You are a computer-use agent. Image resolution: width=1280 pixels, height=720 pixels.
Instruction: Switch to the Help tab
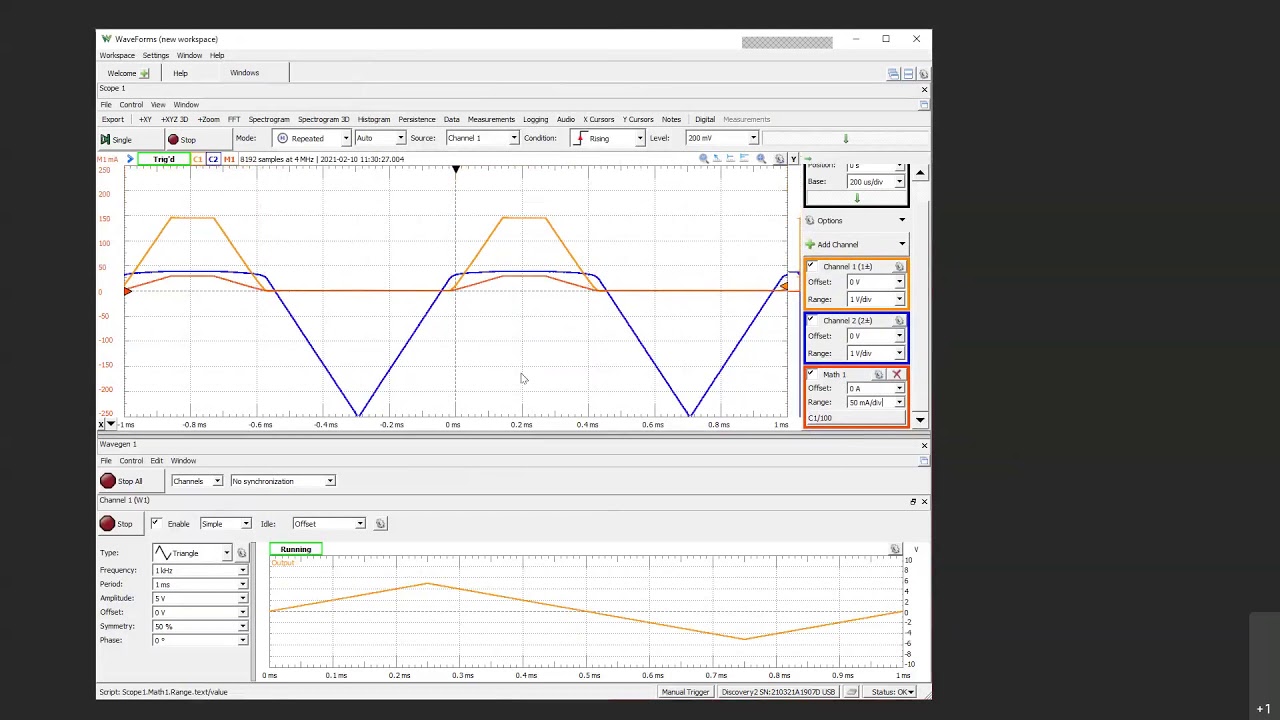[x=180, y=73]
